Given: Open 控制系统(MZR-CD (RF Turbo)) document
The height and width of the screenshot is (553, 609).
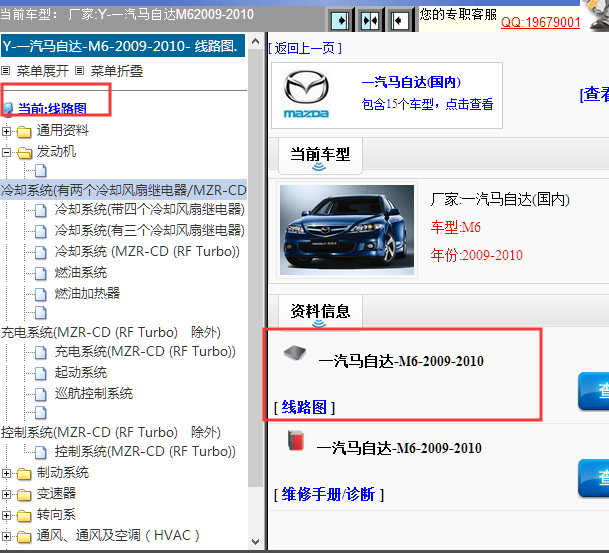Looking at the screenshot, I should (145, 451).
